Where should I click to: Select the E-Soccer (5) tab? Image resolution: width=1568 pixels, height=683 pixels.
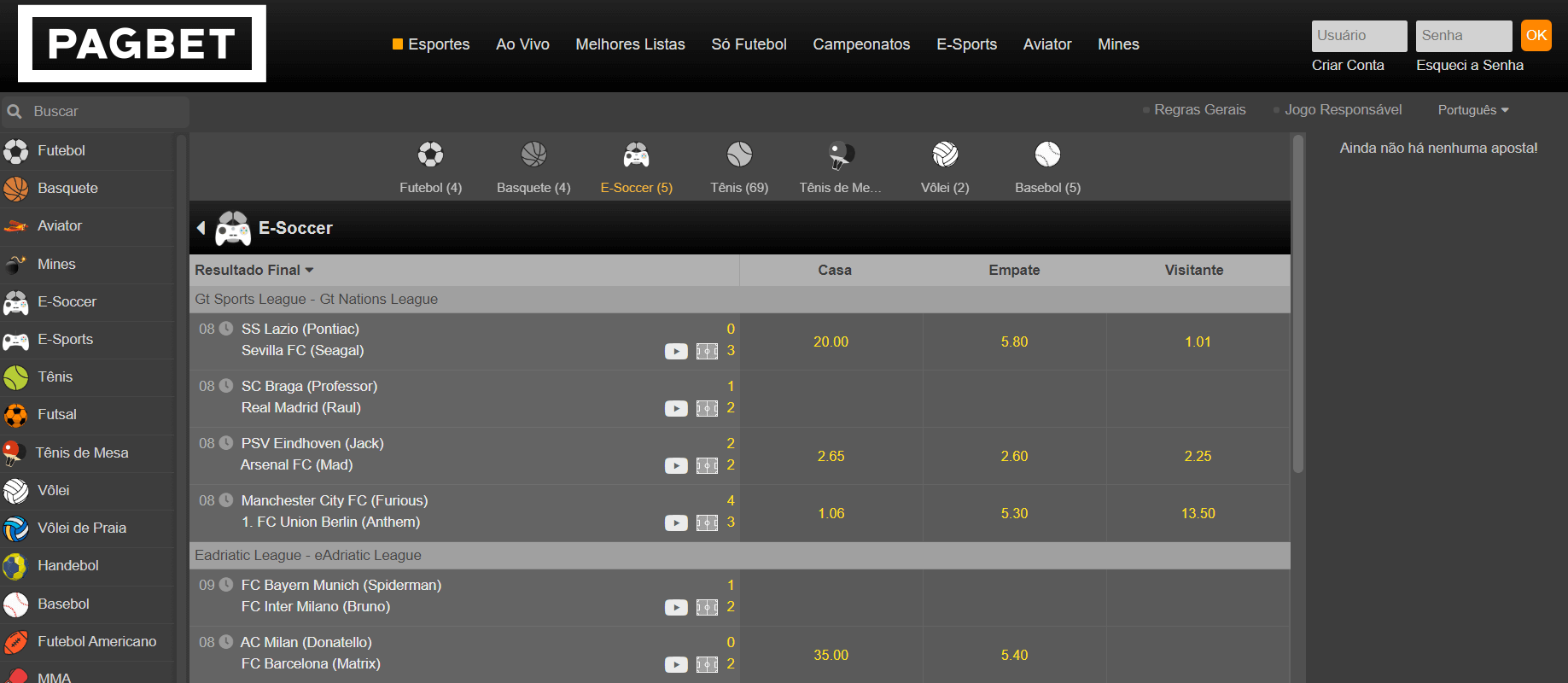point(637,167)
